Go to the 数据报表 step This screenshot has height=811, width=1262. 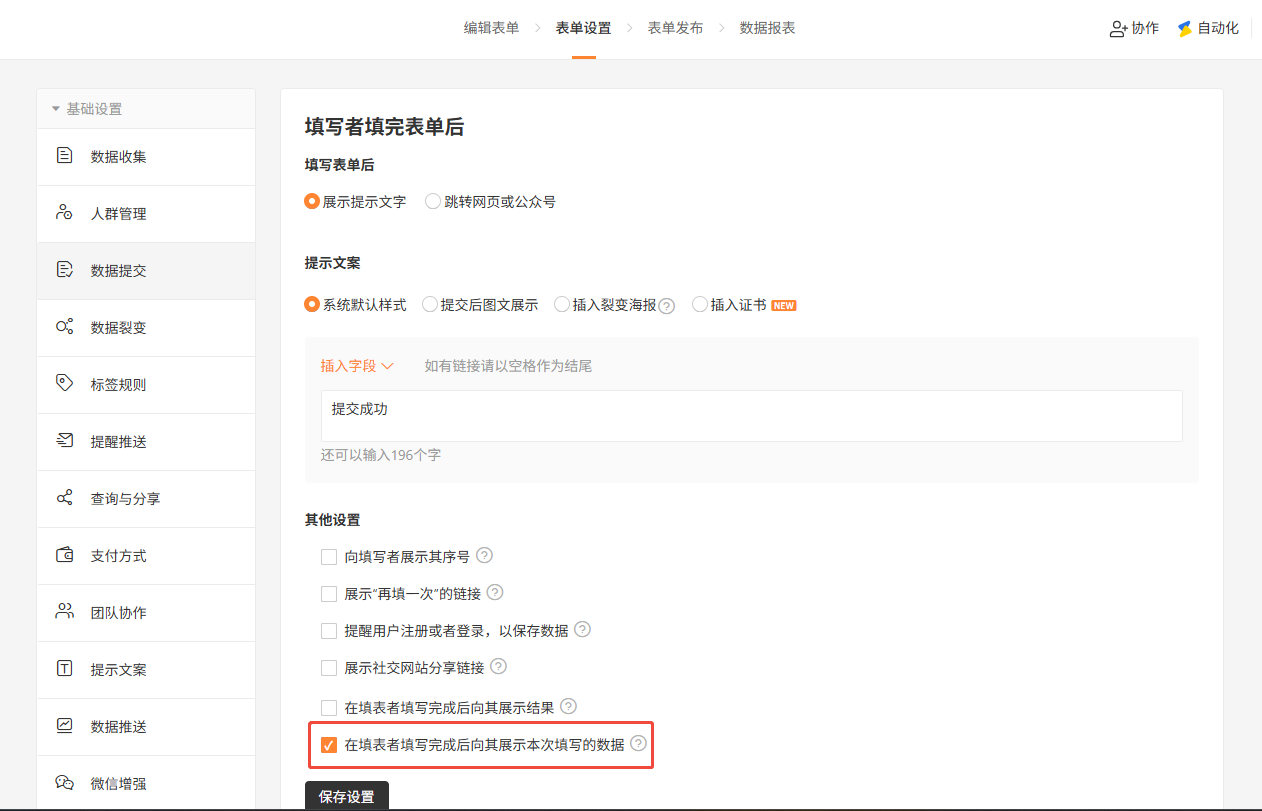767,28
